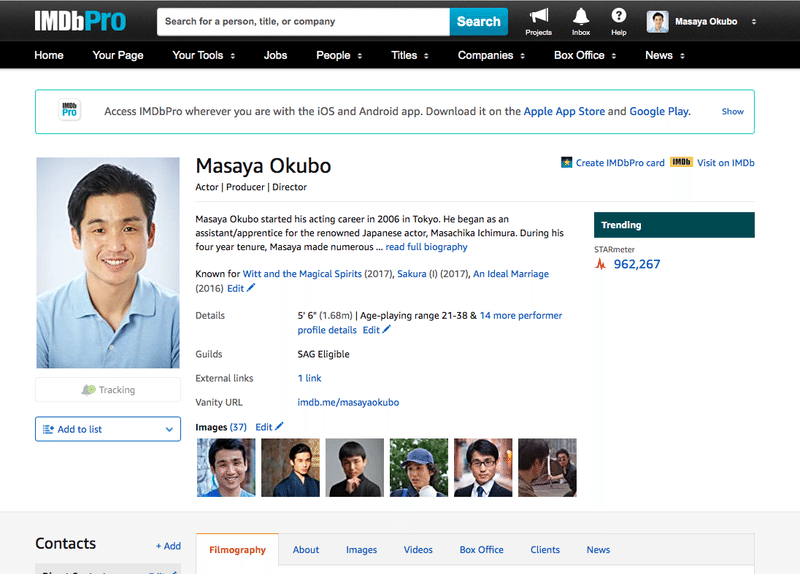The width and height of the screenshot is (800, 574).
Task: Switch to the Clients tab
Action: 545,550
